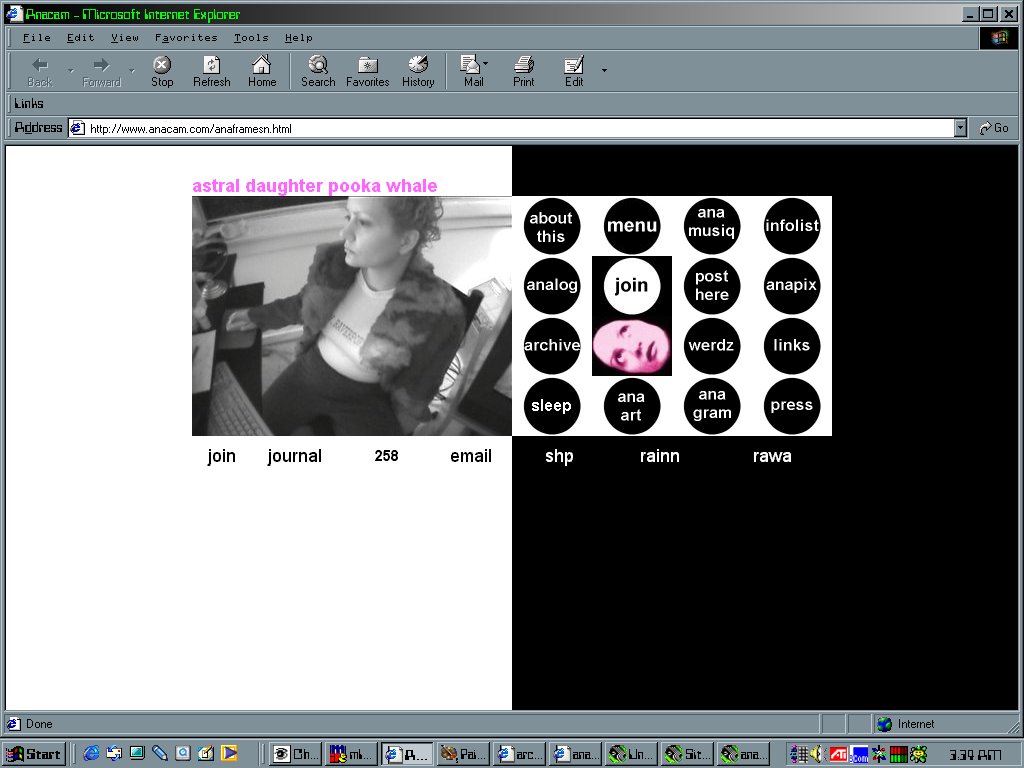Click the pink face image

(631, 345)
